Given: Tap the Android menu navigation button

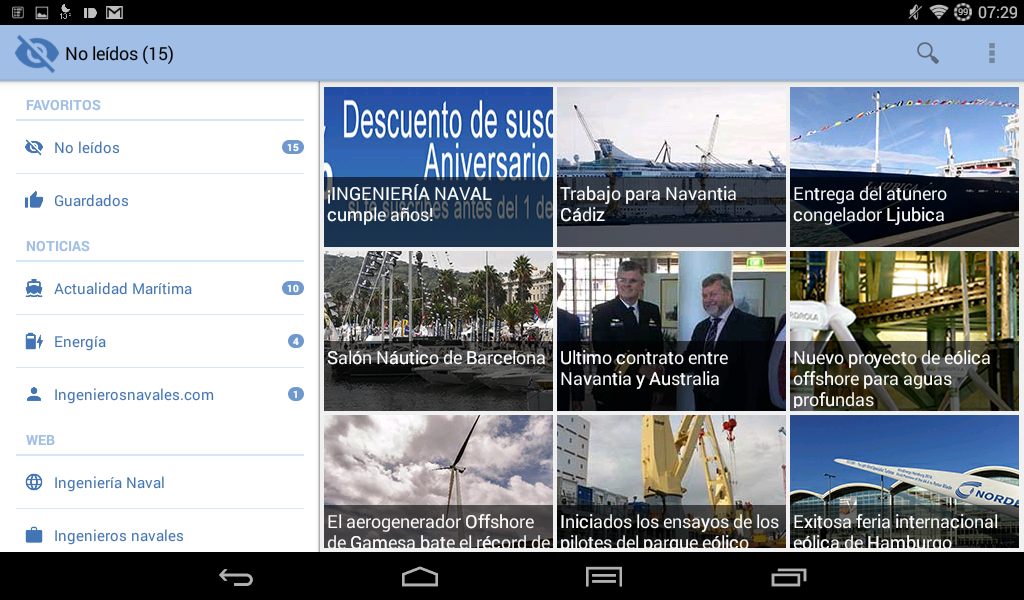Looking at the screenshot, I should [x=604, y=576].
